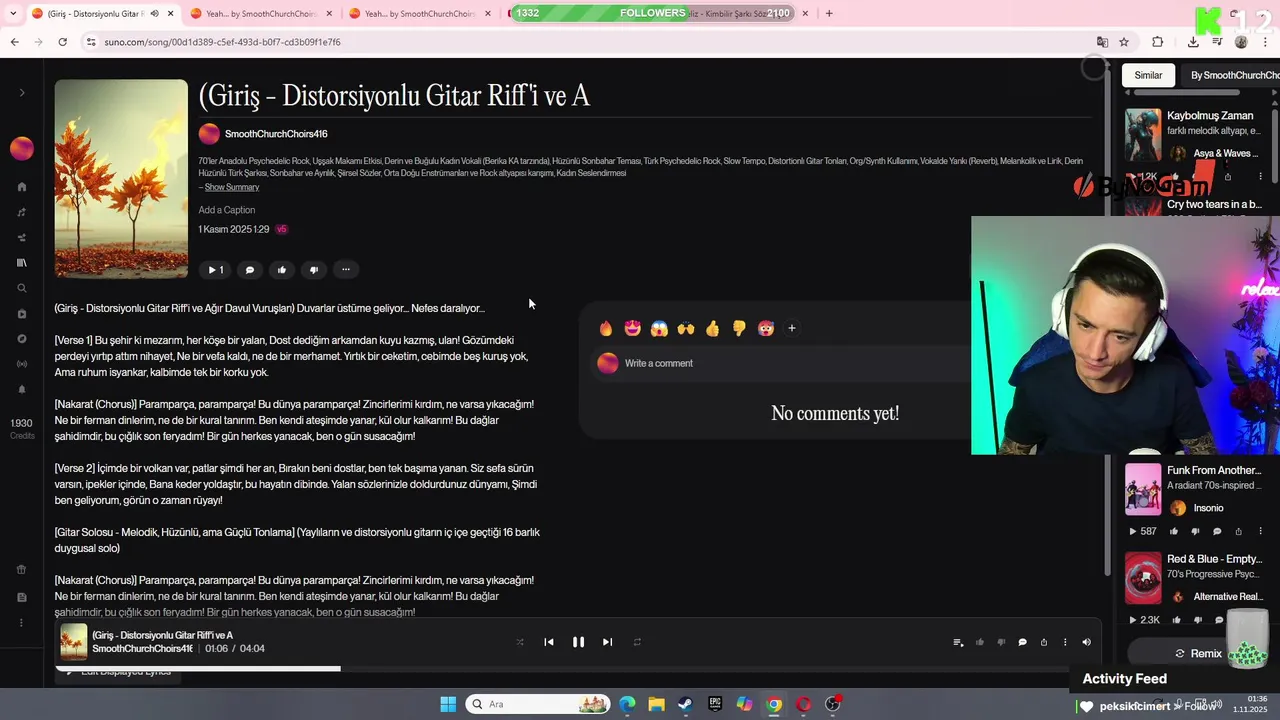Open the gift icon in the sidebar
The image size is (1280, 720).
point(22,570)
